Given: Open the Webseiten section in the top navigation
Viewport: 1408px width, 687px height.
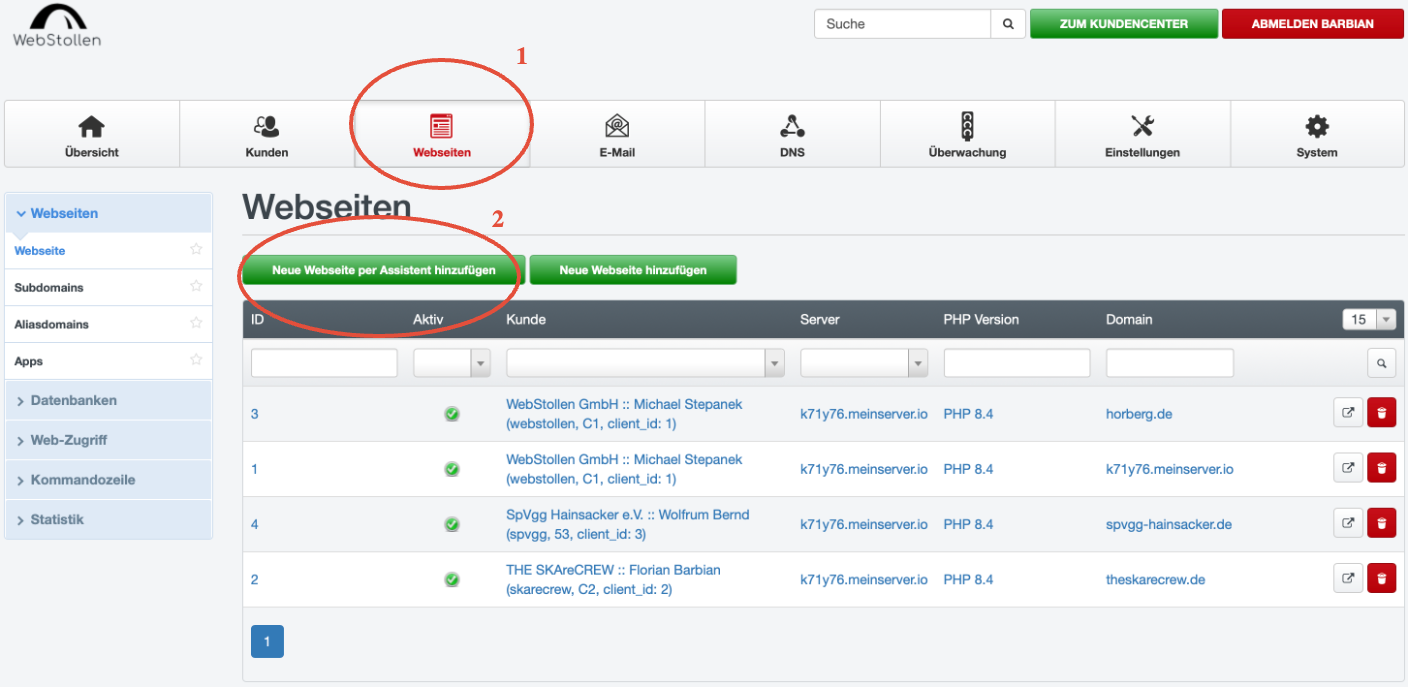Looking at the screenshot, I should pyautogui.click(x=442, y=134).
